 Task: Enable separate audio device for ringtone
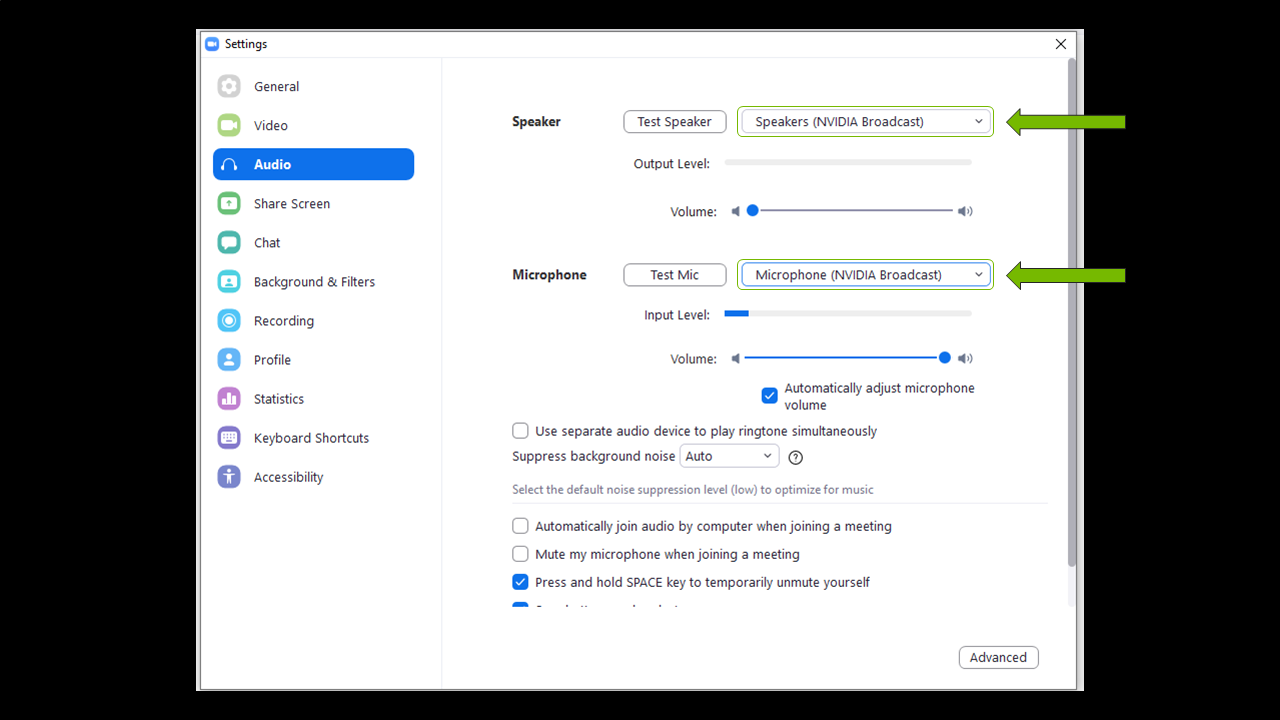pos(520,431)
